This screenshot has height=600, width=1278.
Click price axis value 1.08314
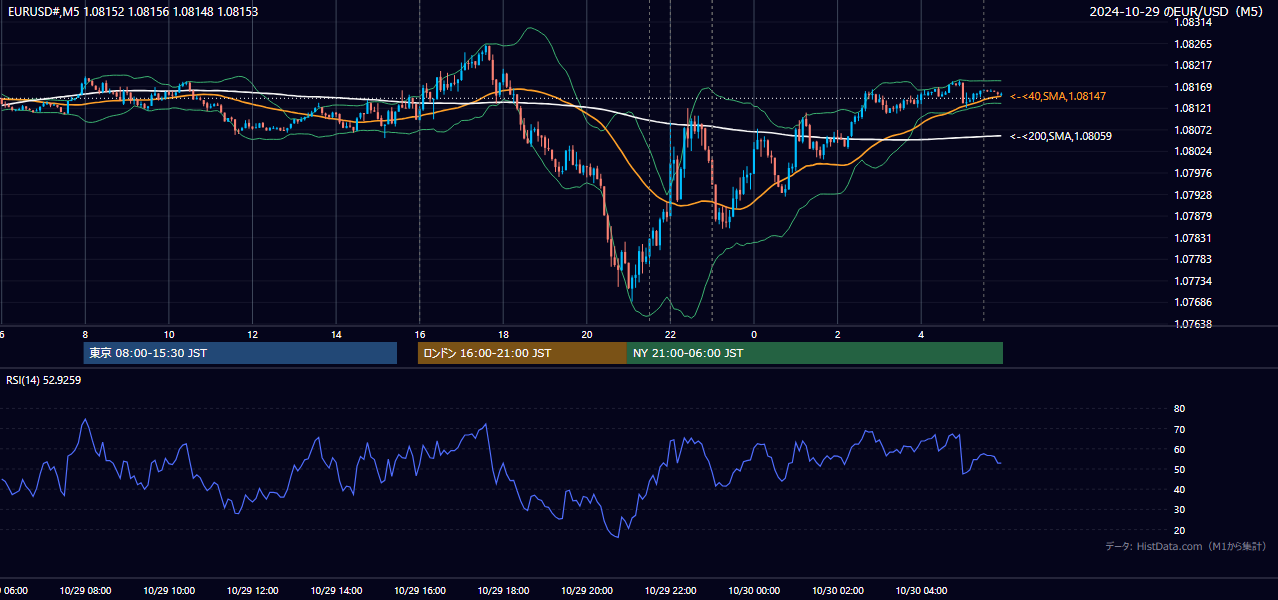pyautogui.click(x=1193, y=22)
